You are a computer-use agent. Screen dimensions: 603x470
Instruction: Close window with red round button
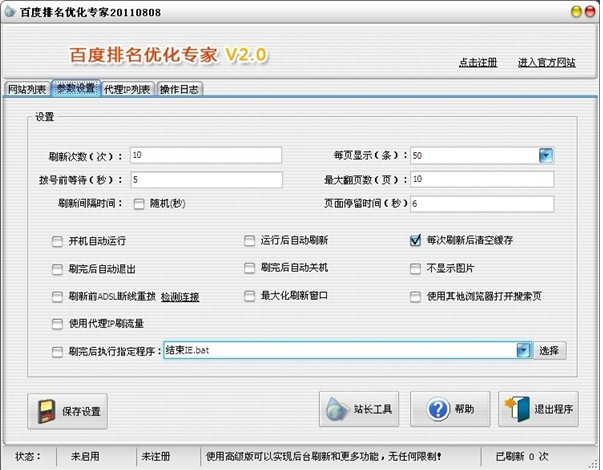pos(590,12)
